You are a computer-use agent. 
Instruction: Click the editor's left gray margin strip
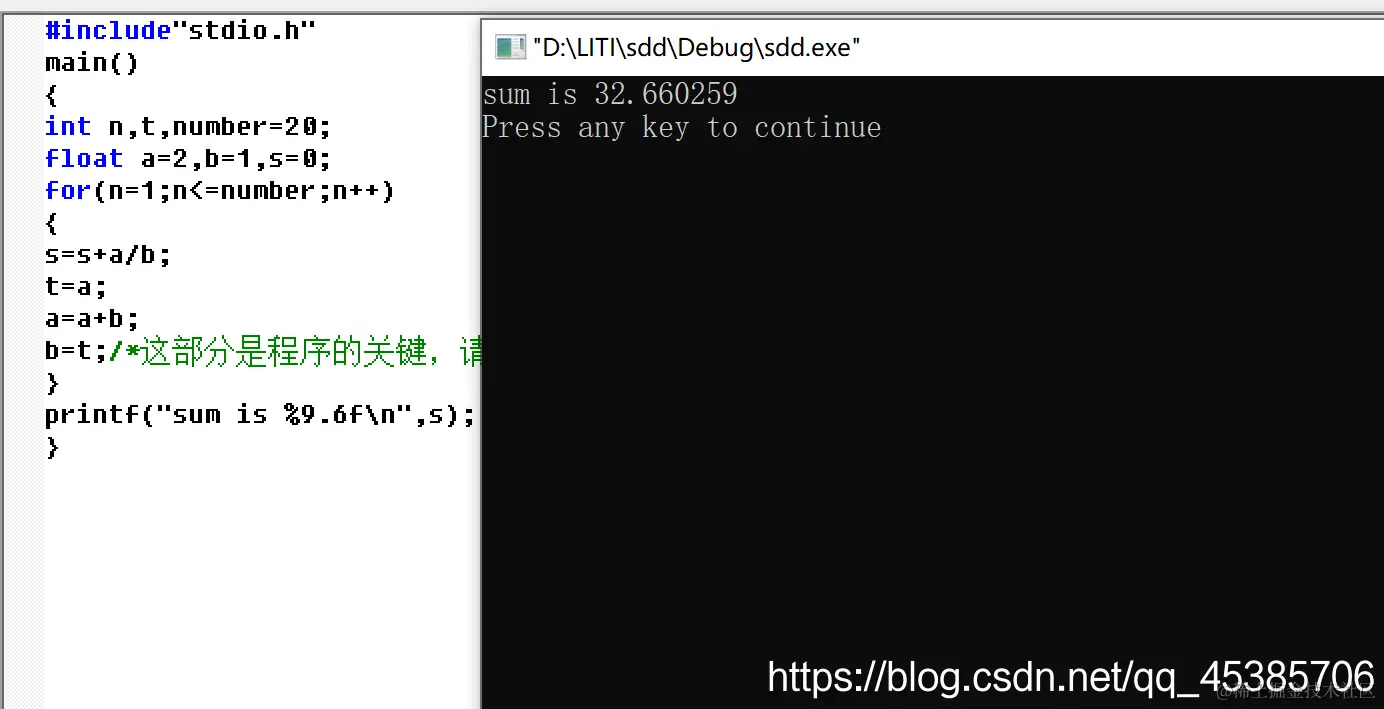[24, 360]
